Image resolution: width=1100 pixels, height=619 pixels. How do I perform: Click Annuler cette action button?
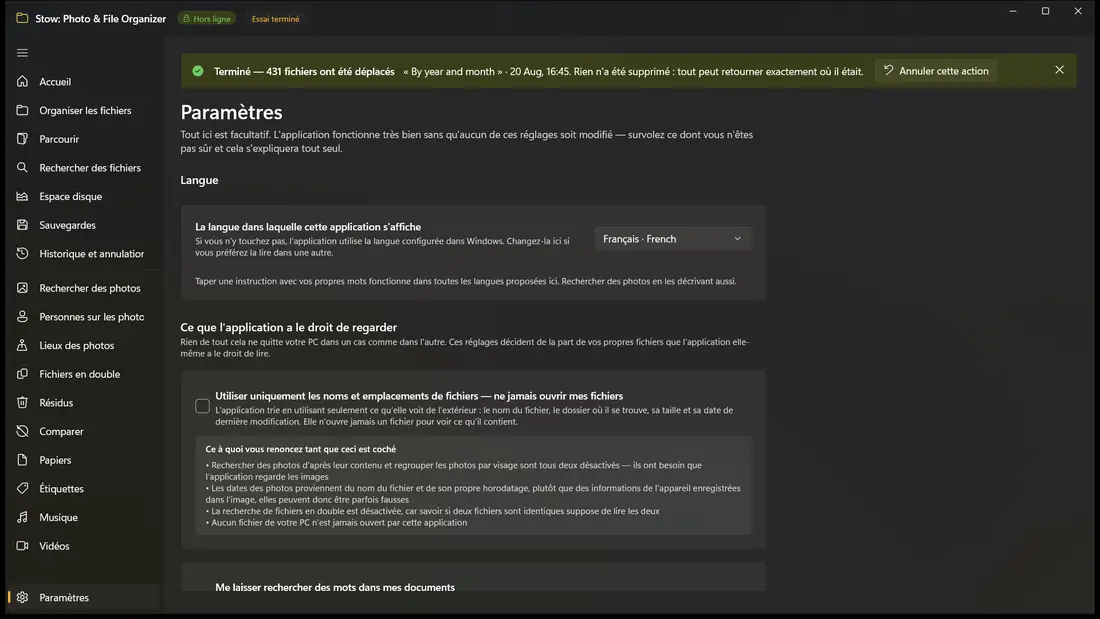[x=936, y=71]
